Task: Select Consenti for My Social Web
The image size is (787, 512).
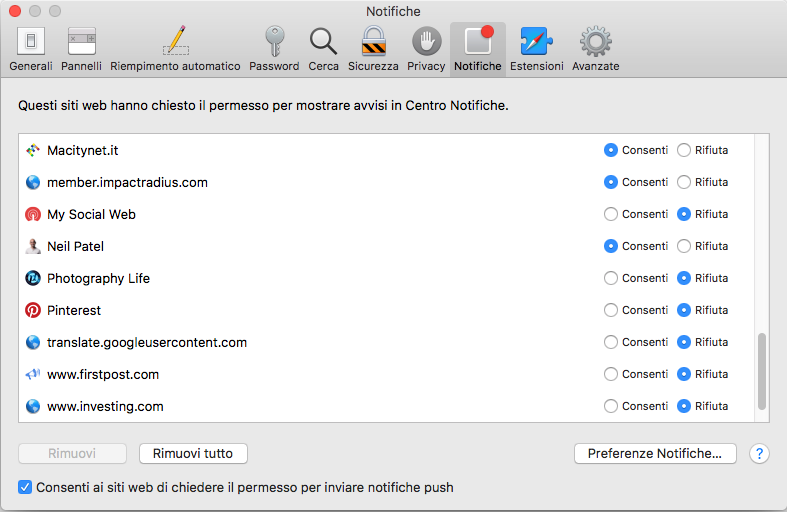Action: 611,214
